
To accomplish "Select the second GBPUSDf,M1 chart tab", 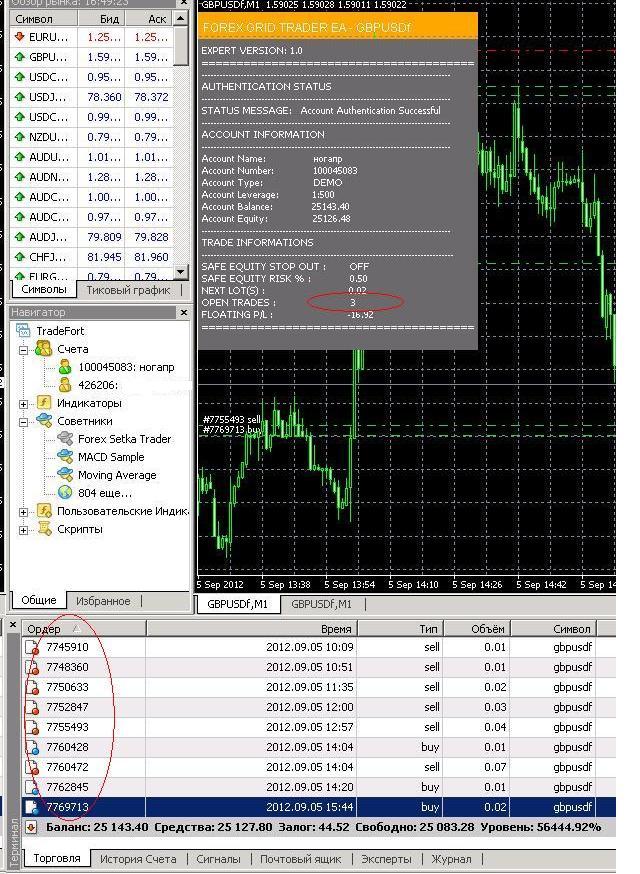I will point(322,604).
